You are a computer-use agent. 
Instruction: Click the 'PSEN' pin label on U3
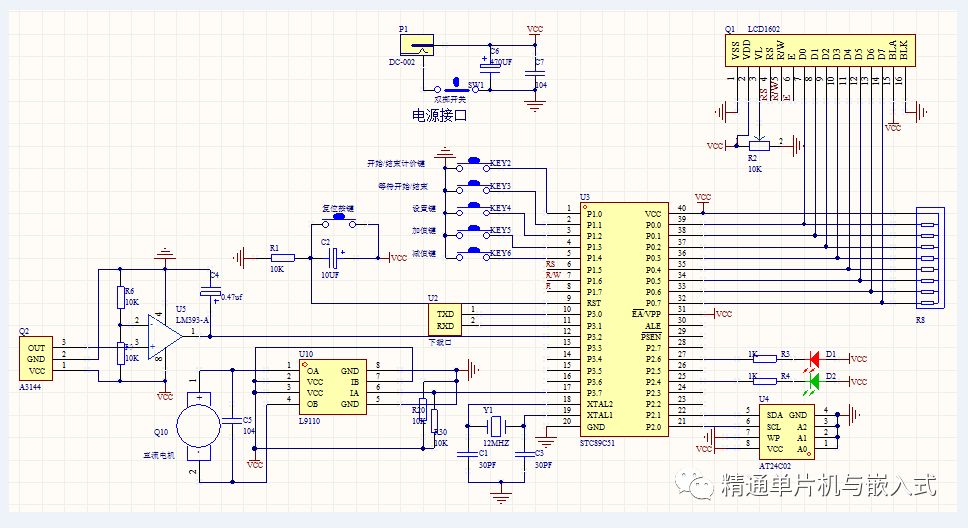[x=651, y=337]
